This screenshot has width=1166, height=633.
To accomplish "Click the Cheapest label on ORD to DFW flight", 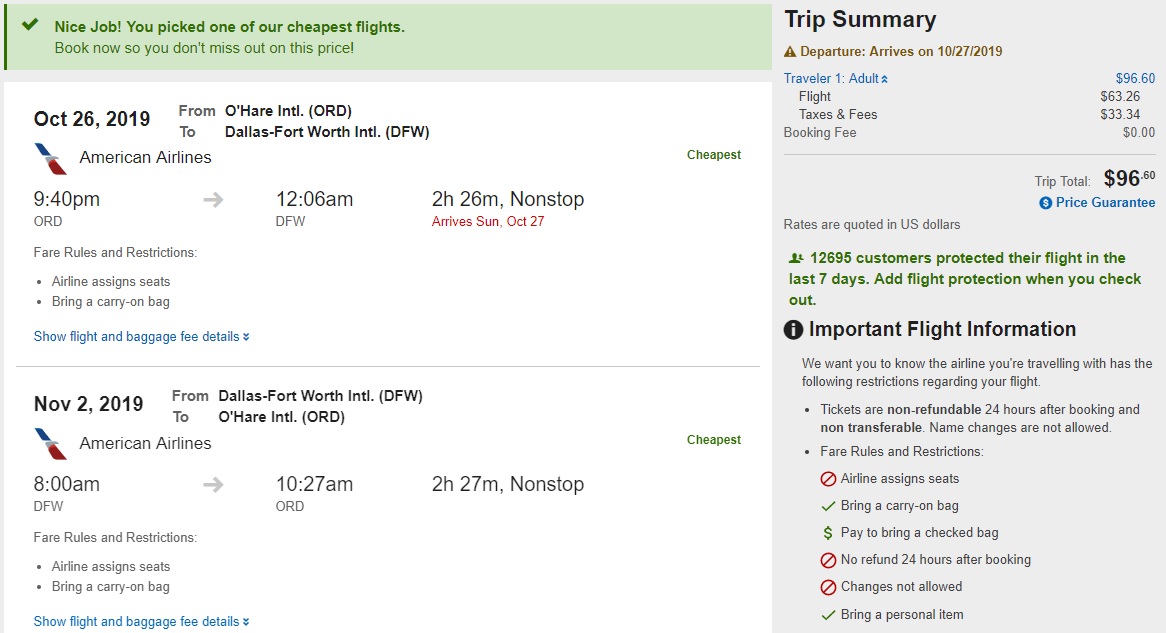I will pos(714,155).
